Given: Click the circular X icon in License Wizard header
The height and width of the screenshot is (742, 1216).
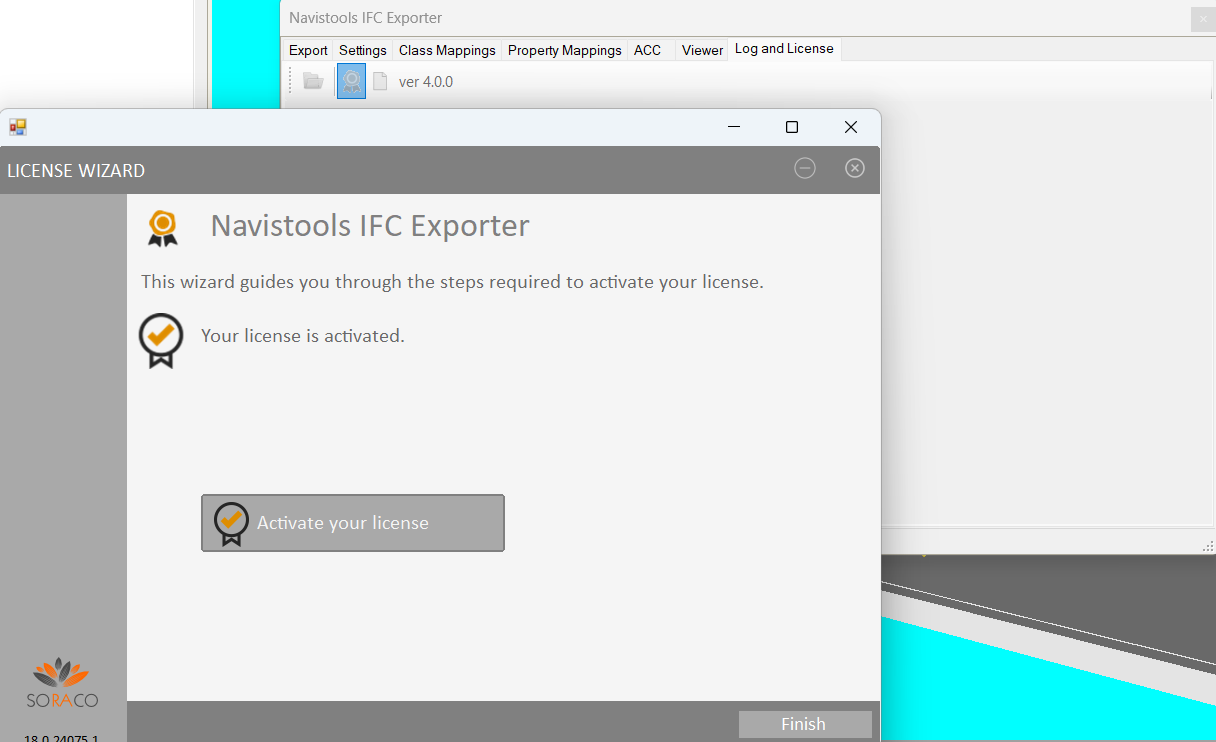Looking at the screenshot, I should [x=855, y=168].
